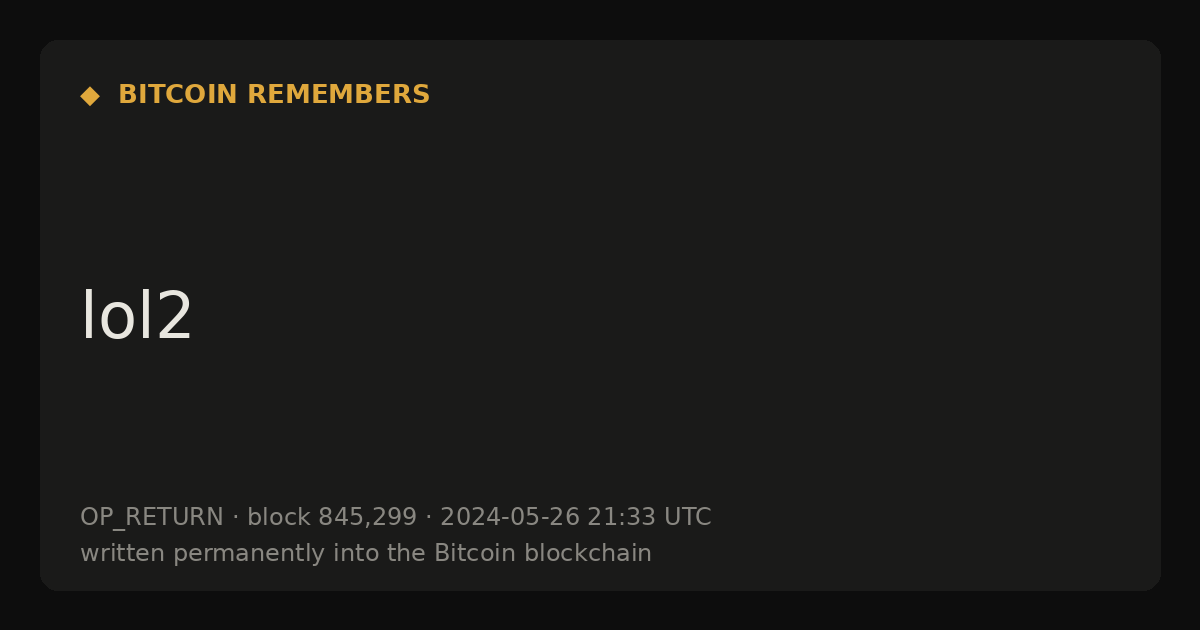Viewport: 1200px width, 630px height.
Task: Click the UTC timezone label
Action: pos(688,518)
